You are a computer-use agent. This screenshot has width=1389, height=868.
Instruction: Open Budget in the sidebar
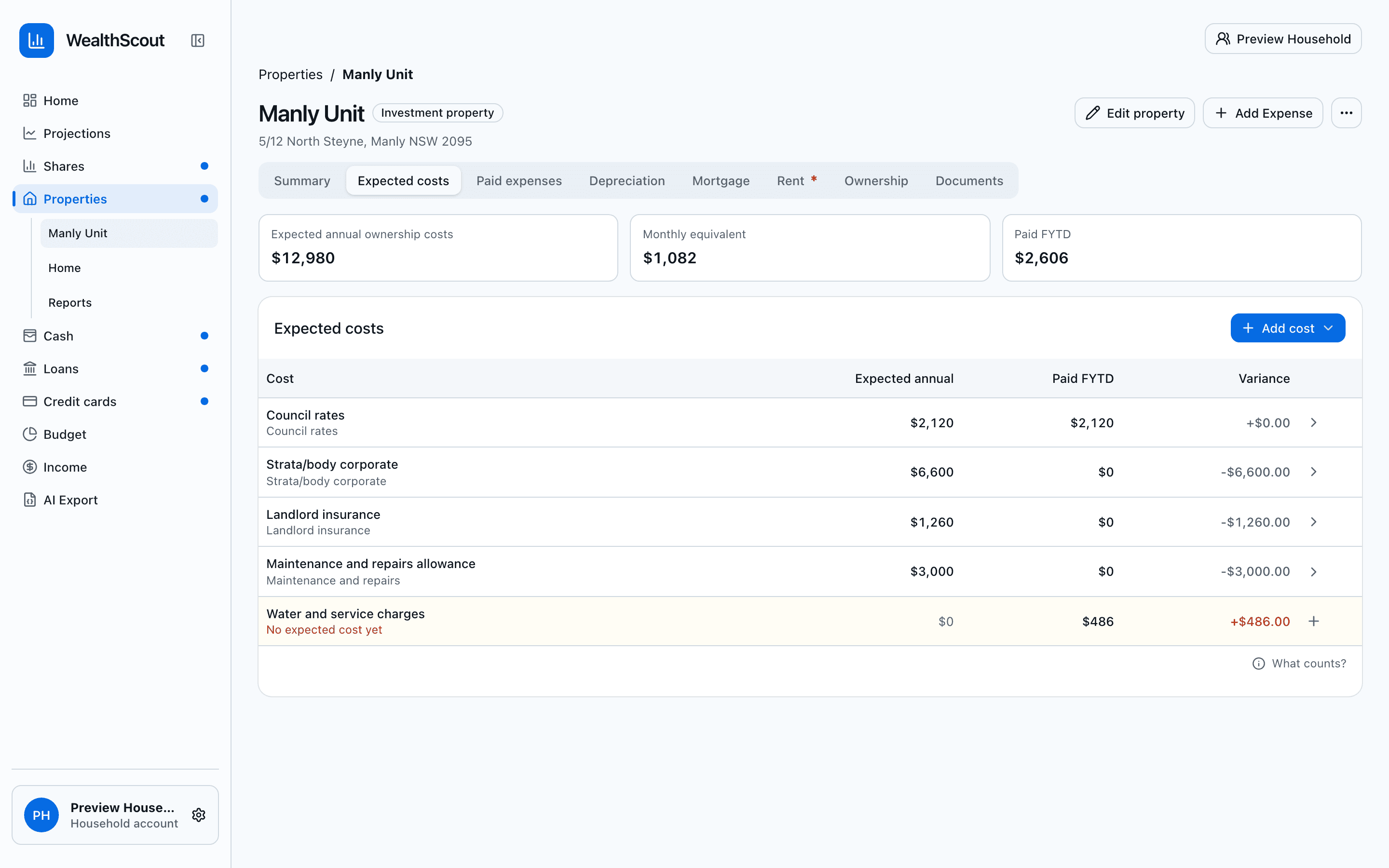click(x=115, y=434)
